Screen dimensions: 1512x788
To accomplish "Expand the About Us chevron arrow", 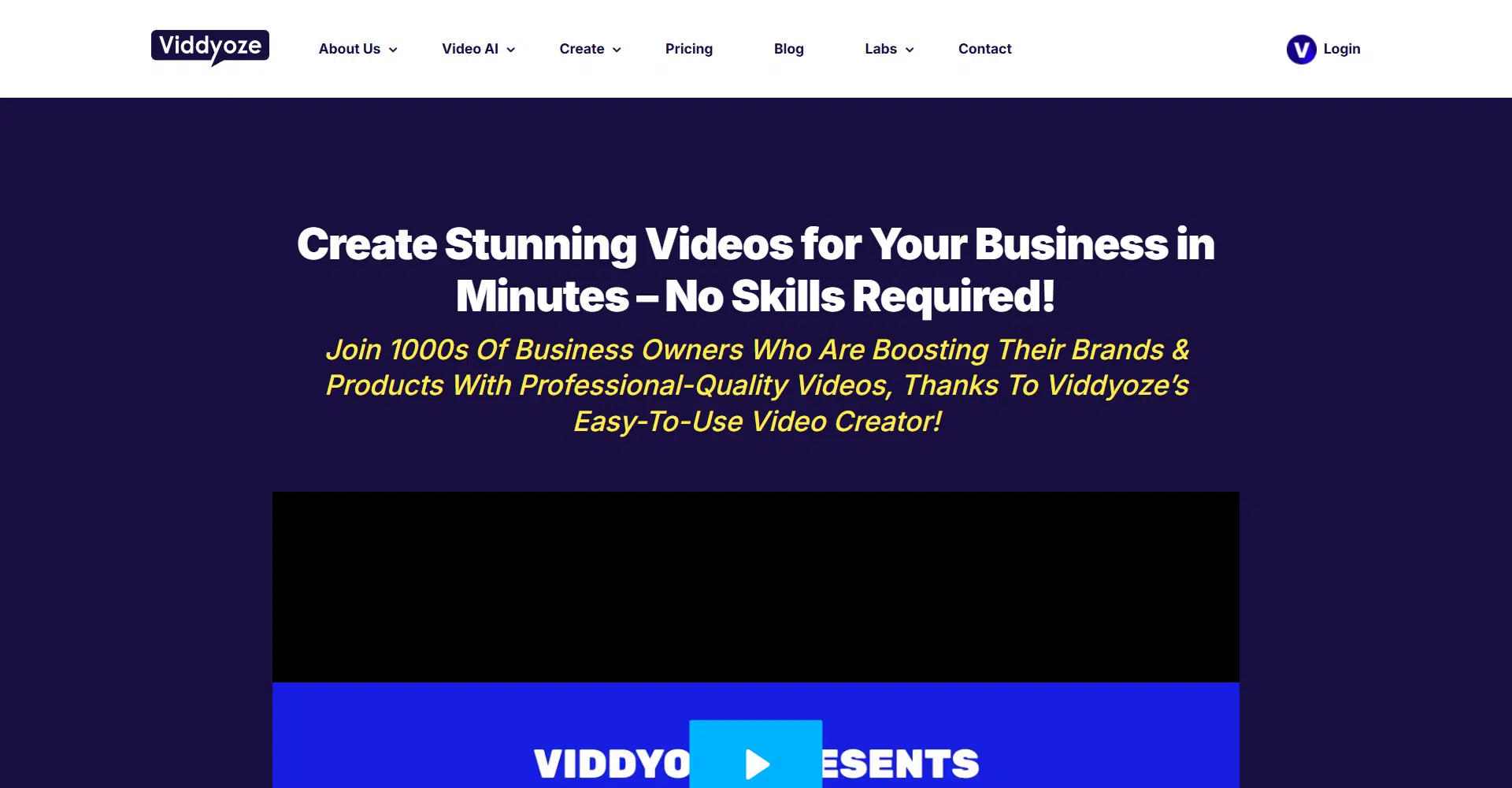I will tap(393, 50).
